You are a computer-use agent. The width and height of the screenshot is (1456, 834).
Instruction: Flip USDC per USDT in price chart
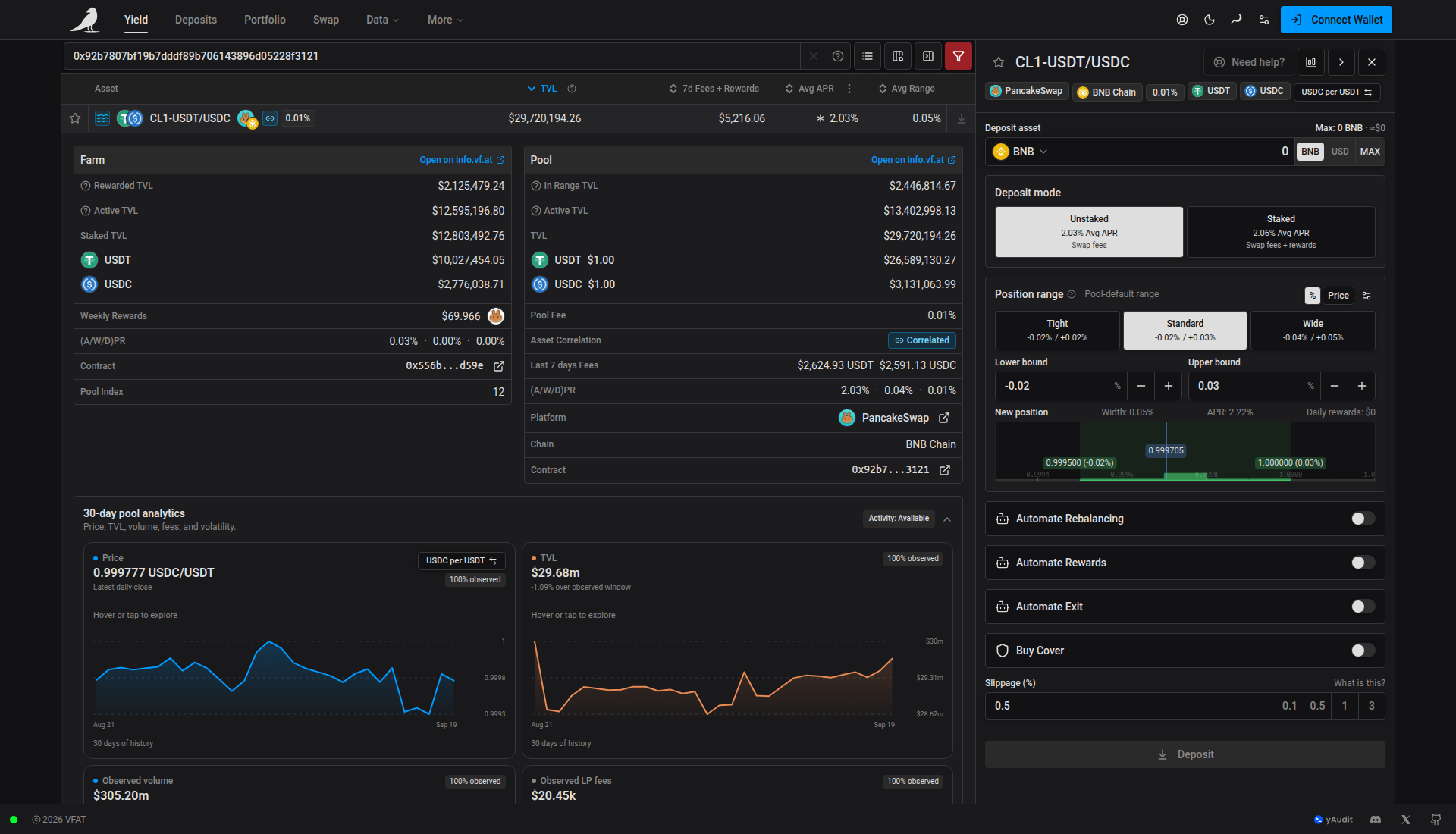click(x=461, y=561)
